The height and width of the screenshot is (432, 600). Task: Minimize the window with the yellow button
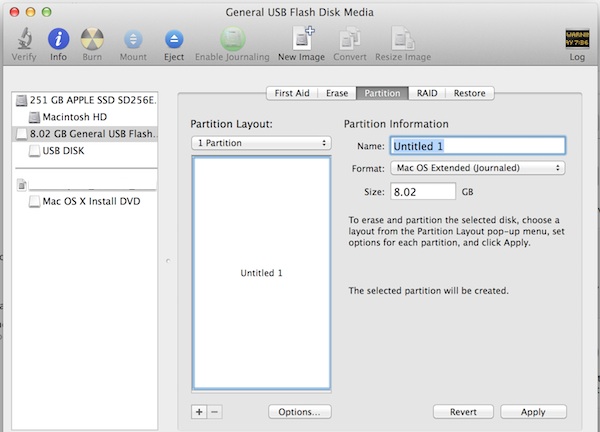(31, 12)
